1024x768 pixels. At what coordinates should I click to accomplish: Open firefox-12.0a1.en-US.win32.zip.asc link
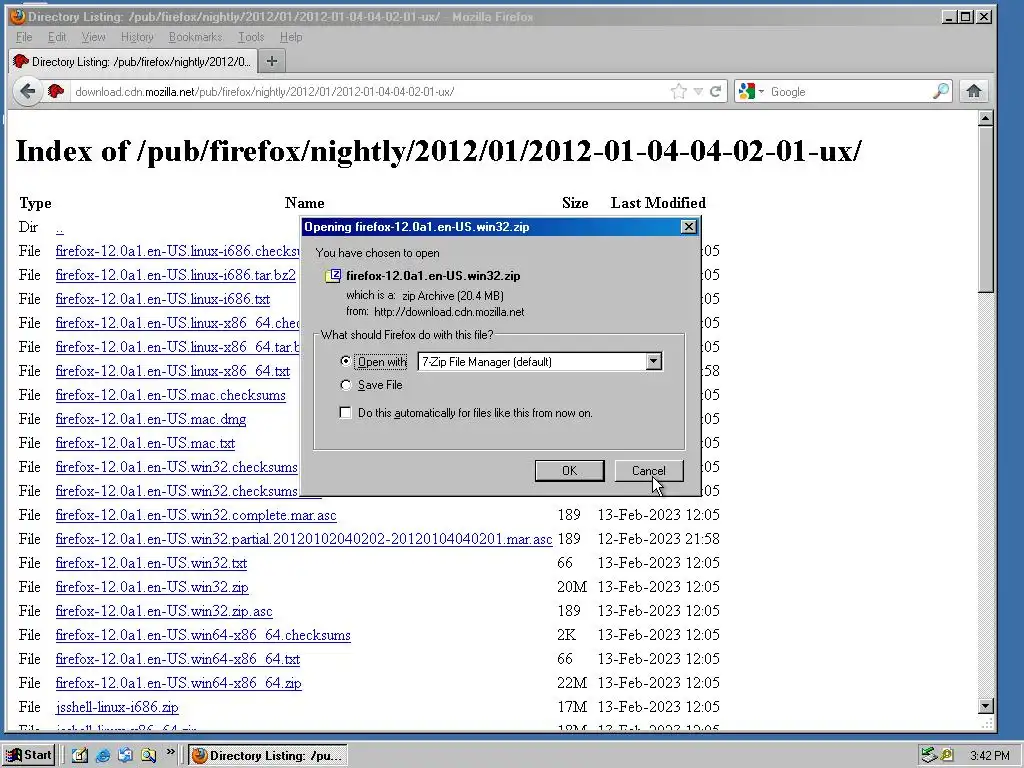coord(164,611)
